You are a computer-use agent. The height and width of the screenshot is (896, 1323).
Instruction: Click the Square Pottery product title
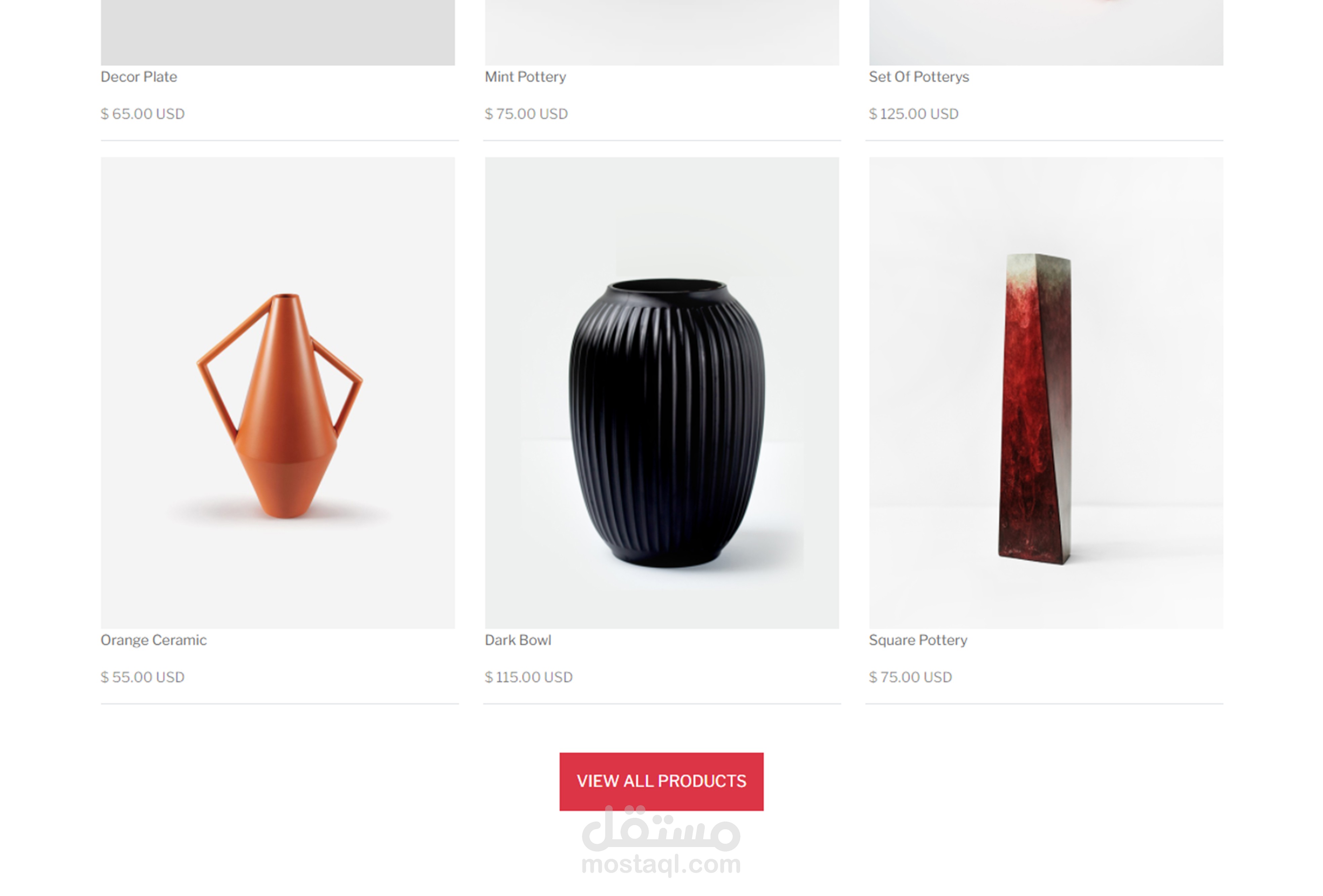(x=918, y=640)
